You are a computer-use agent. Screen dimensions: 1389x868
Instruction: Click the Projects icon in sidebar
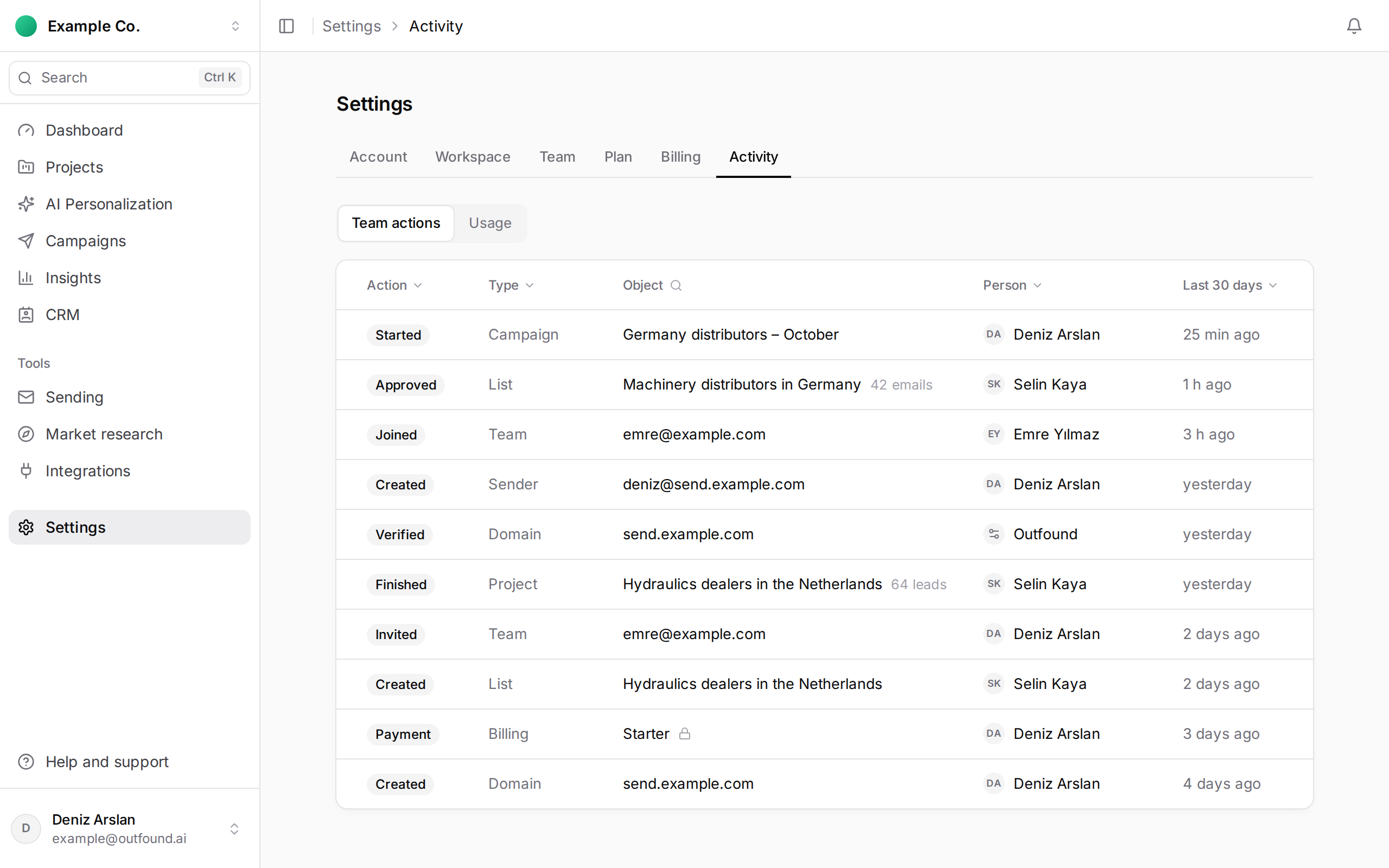point(26,167)
